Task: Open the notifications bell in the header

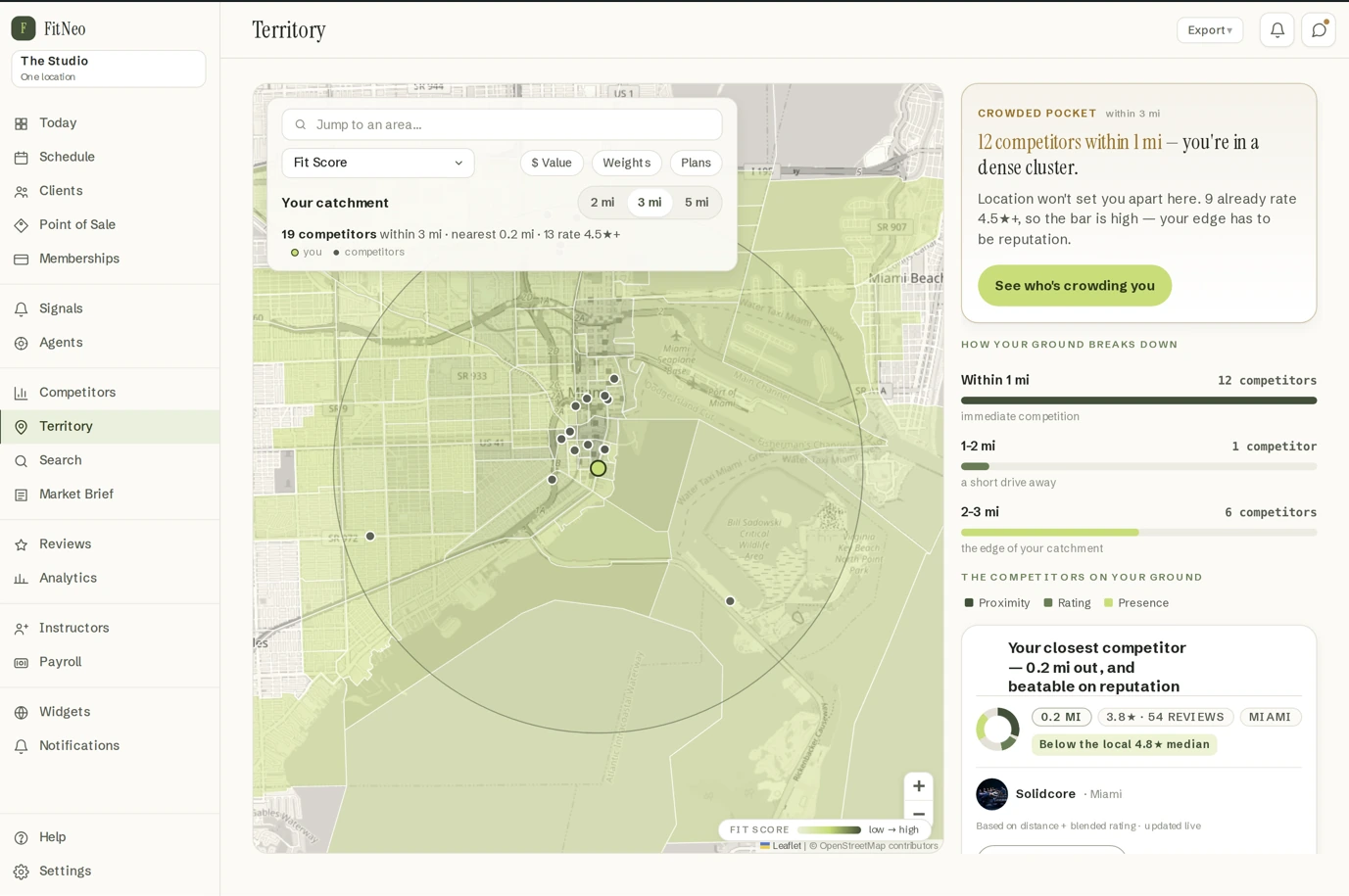Action: click(x=1277, y=30)
